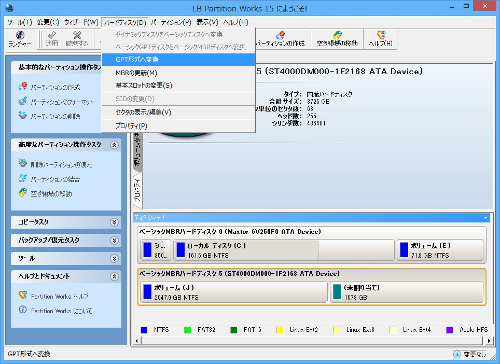Click the legend scrollbar left arrow
Image resolution: width=500 pixels, height=364 pixels.
[x=137, y=340]
